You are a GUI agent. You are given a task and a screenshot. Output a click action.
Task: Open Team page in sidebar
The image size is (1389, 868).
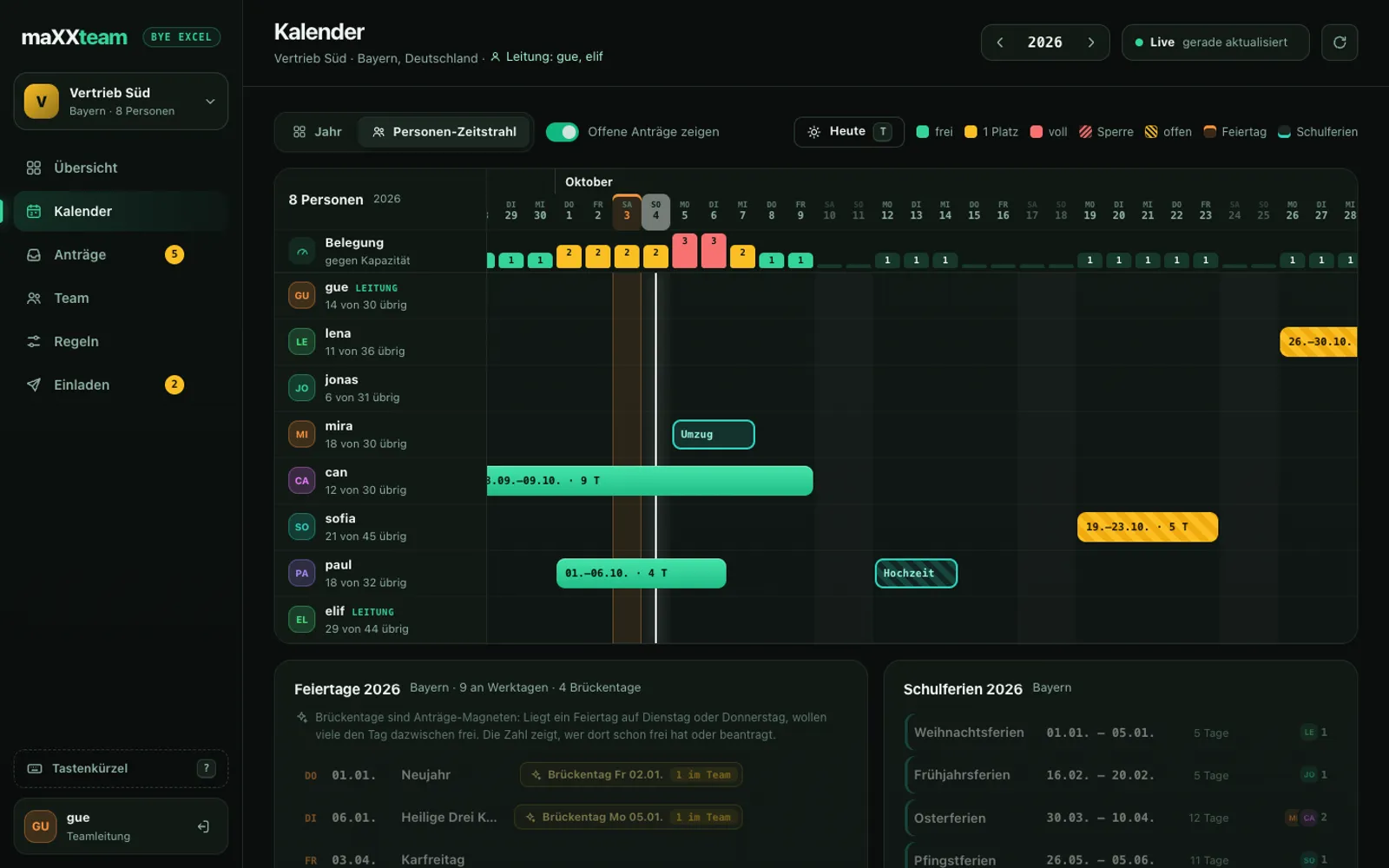(x=121, y=298)
